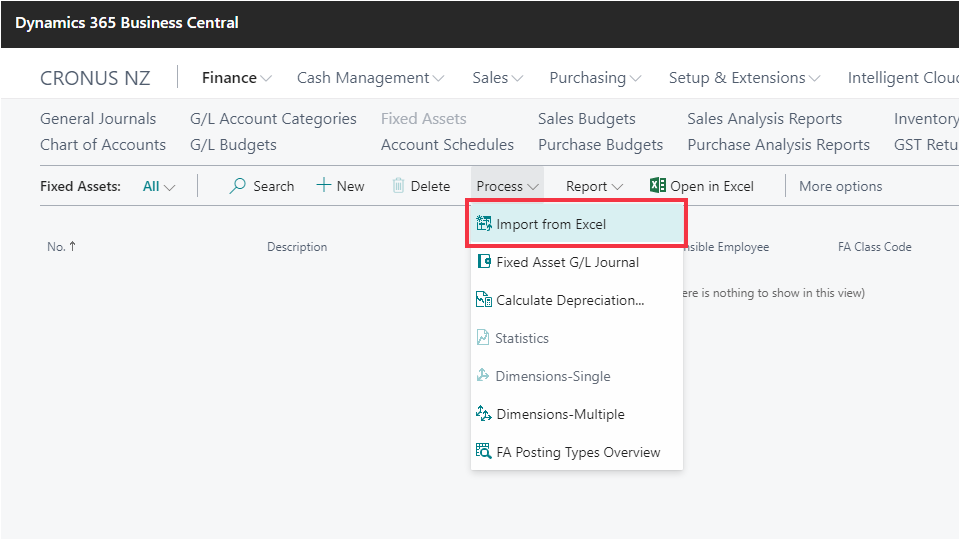Viewport: 960px width, 540px height.
Task: Open Purchase Budgets link
Action: pyautogui.click(x=601, y=144)
